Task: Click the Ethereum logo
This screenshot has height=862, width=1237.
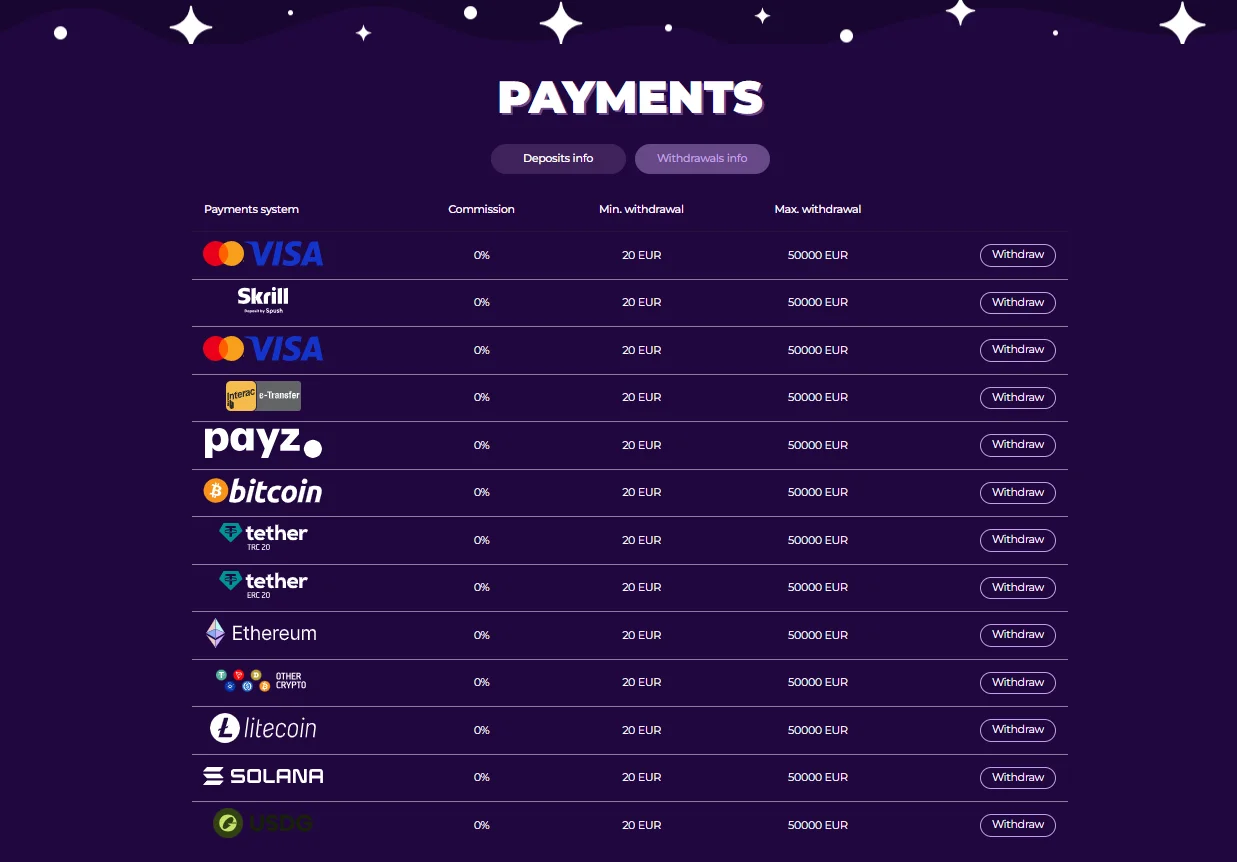Action: click(x=262, y=633)
